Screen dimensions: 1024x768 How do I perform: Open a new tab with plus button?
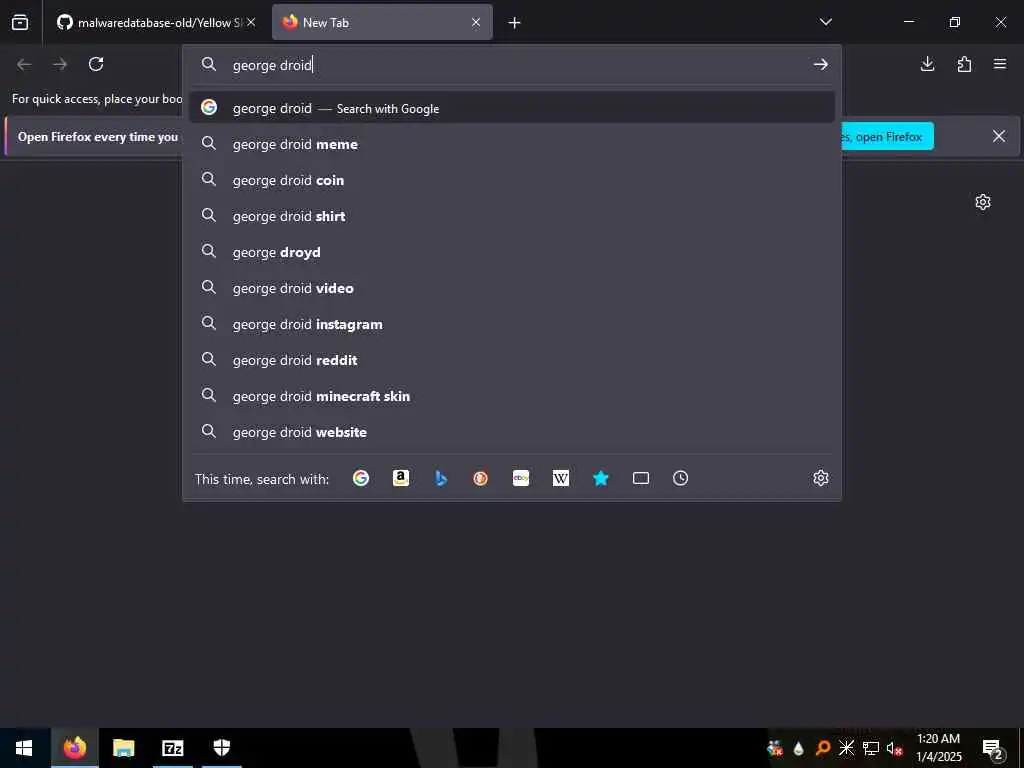(x=515, y=23)
